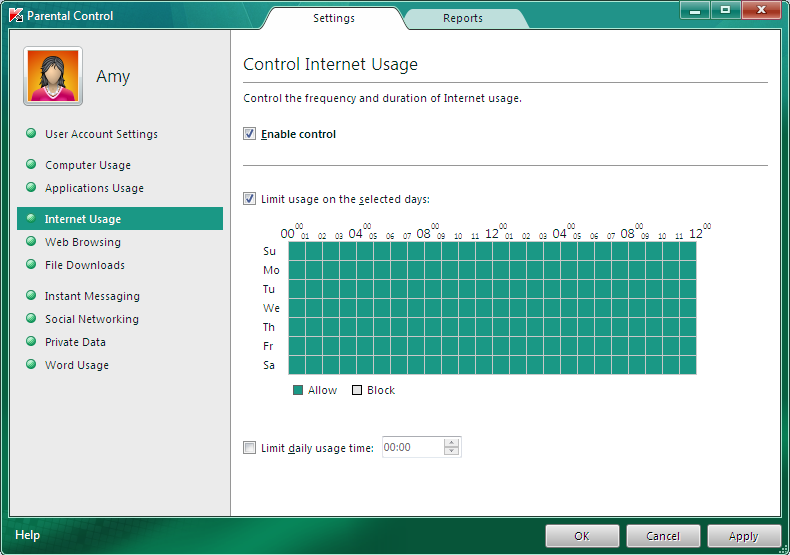Click green status dot beside User Account Settings
Viewport: 790px width, 555px height.
click(31, 133)
